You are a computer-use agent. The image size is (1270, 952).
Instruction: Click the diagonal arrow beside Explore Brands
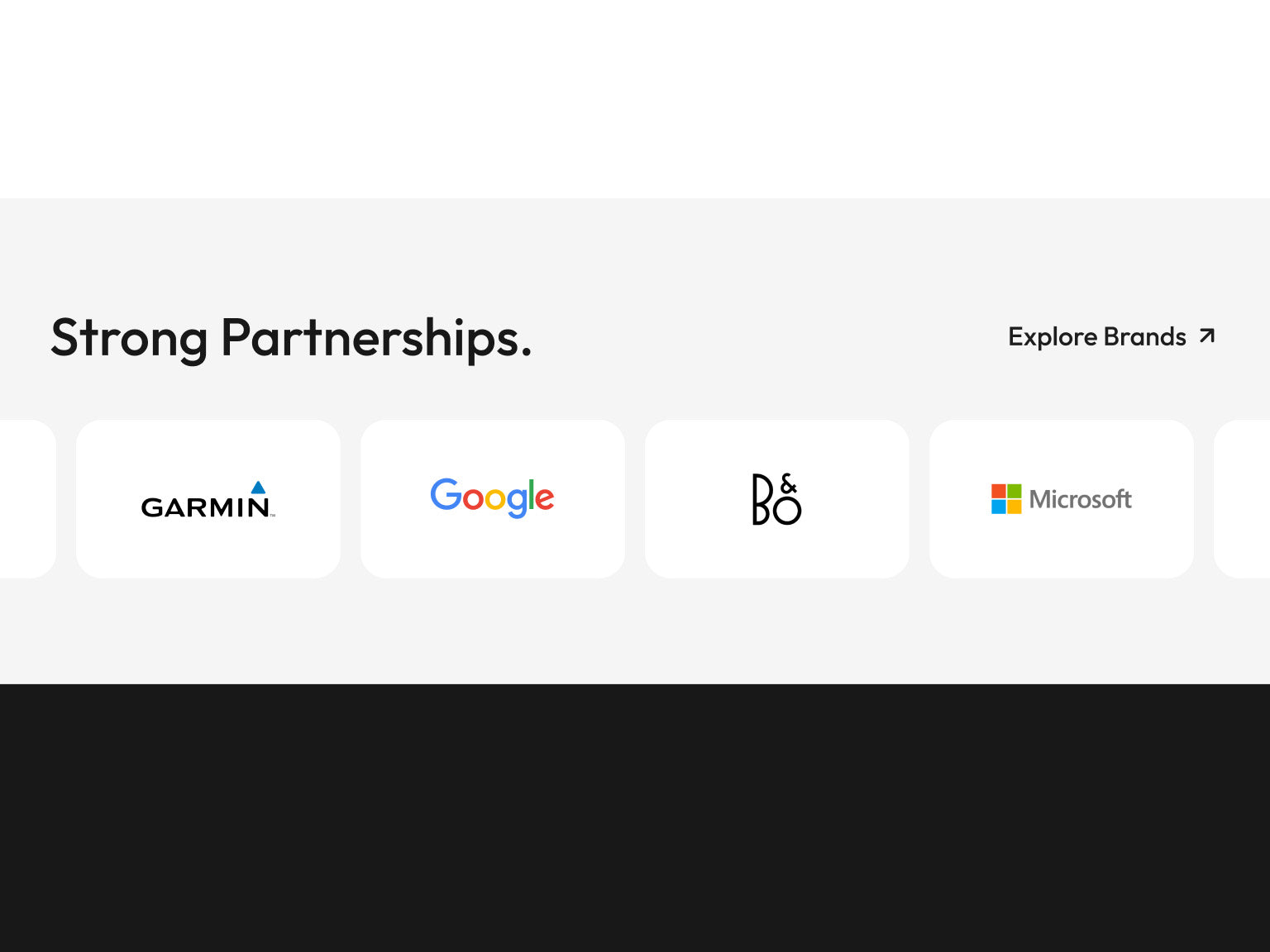click(1207, 336)
